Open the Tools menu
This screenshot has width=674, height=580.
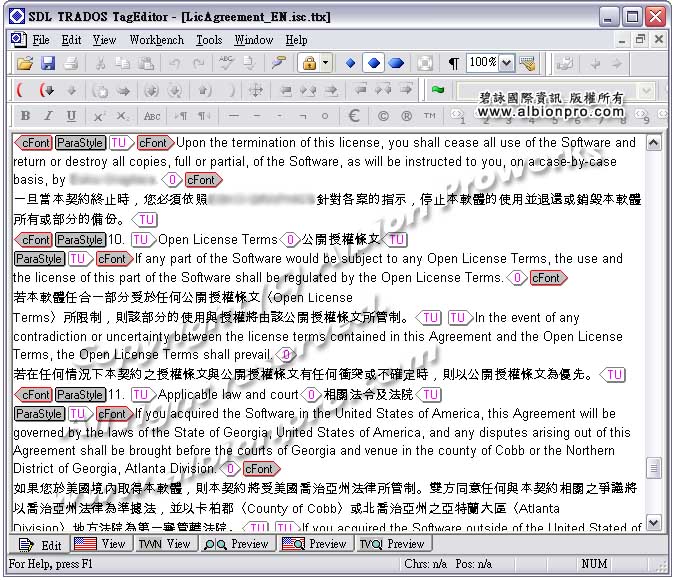tap(209, 40)
